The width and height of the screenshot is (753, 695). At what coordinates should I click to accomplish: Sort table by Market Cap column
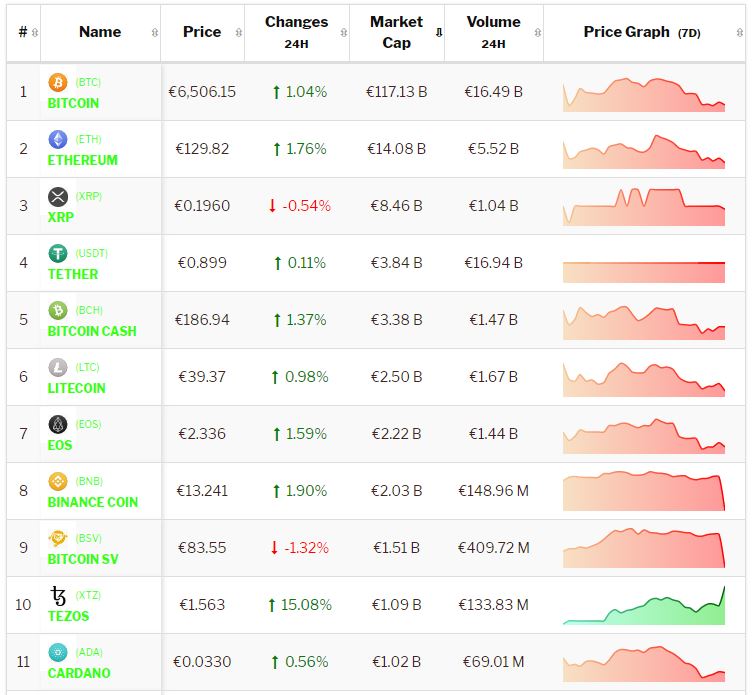click(396, 32)
